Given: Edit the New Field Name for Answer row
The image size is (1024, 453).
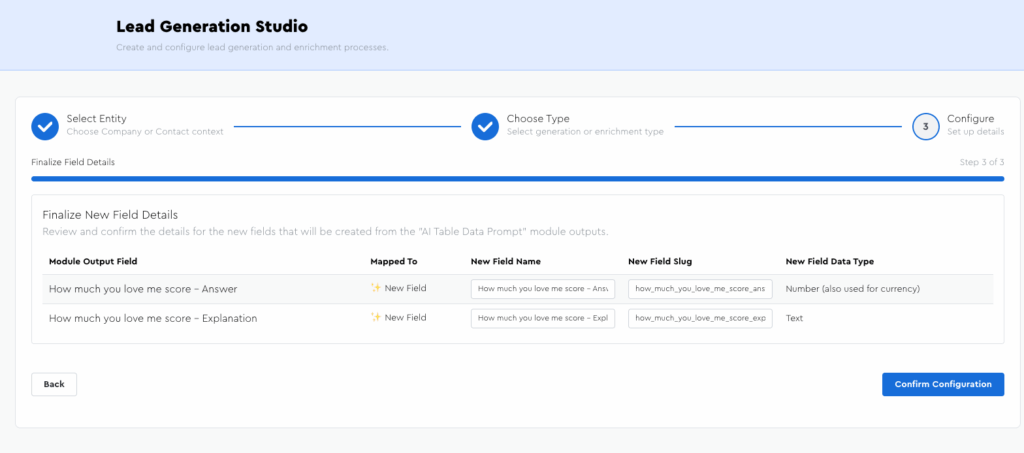Looking at the screenshot, I should 543,289.
